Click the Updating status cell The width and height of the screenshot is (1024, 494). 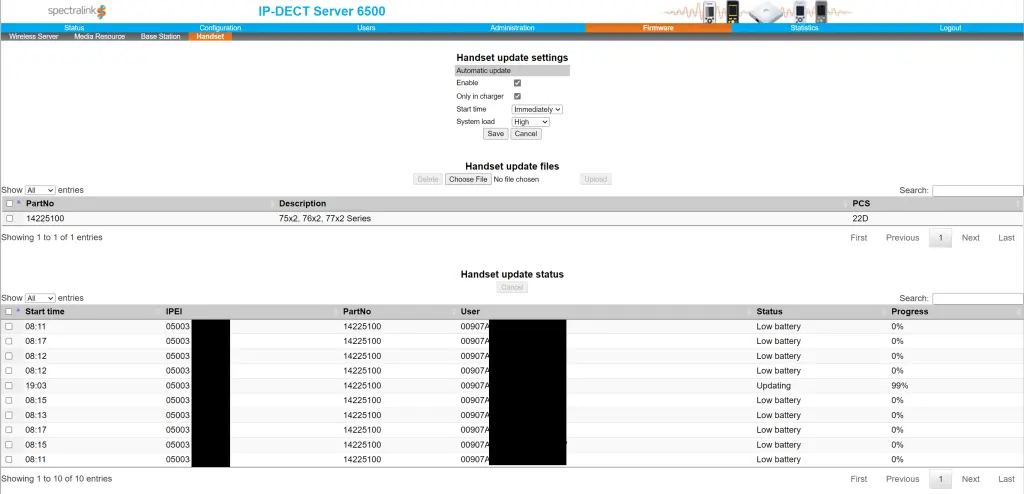(773, 386)
